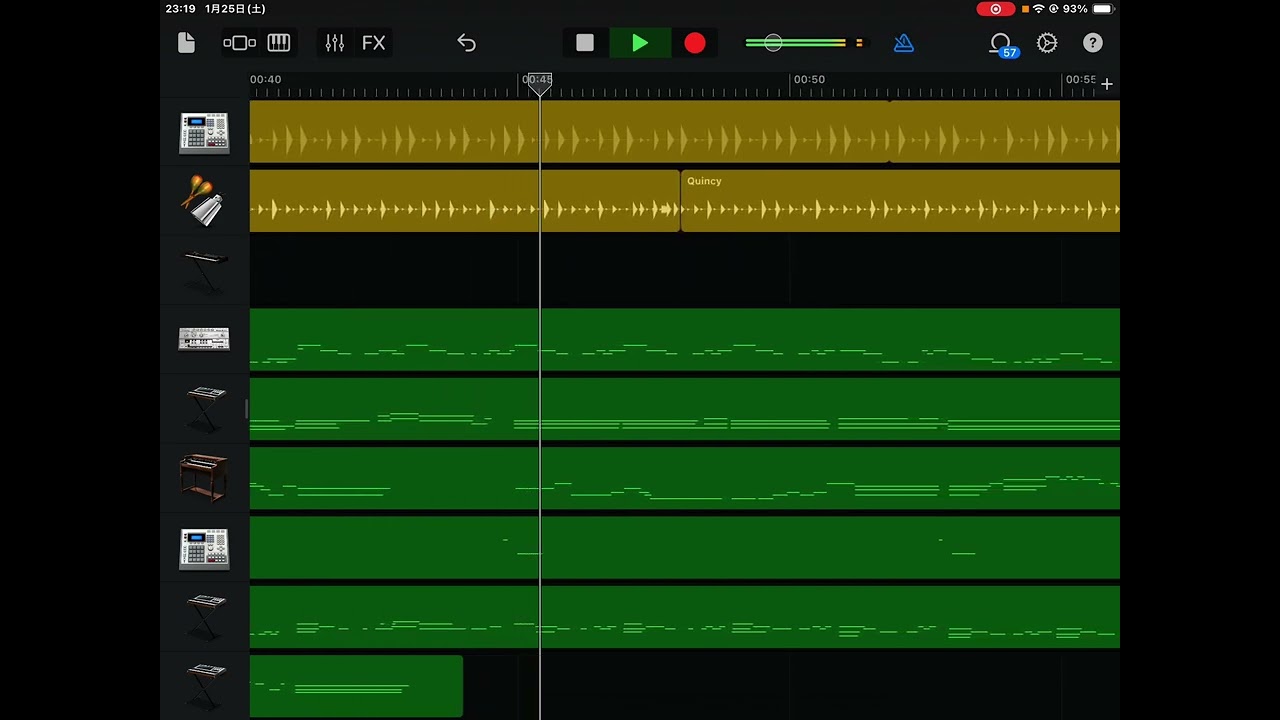The height and width of the screenshot is (720, 1280).
Task: Select the Quincy drummer region
Action: 900,201
